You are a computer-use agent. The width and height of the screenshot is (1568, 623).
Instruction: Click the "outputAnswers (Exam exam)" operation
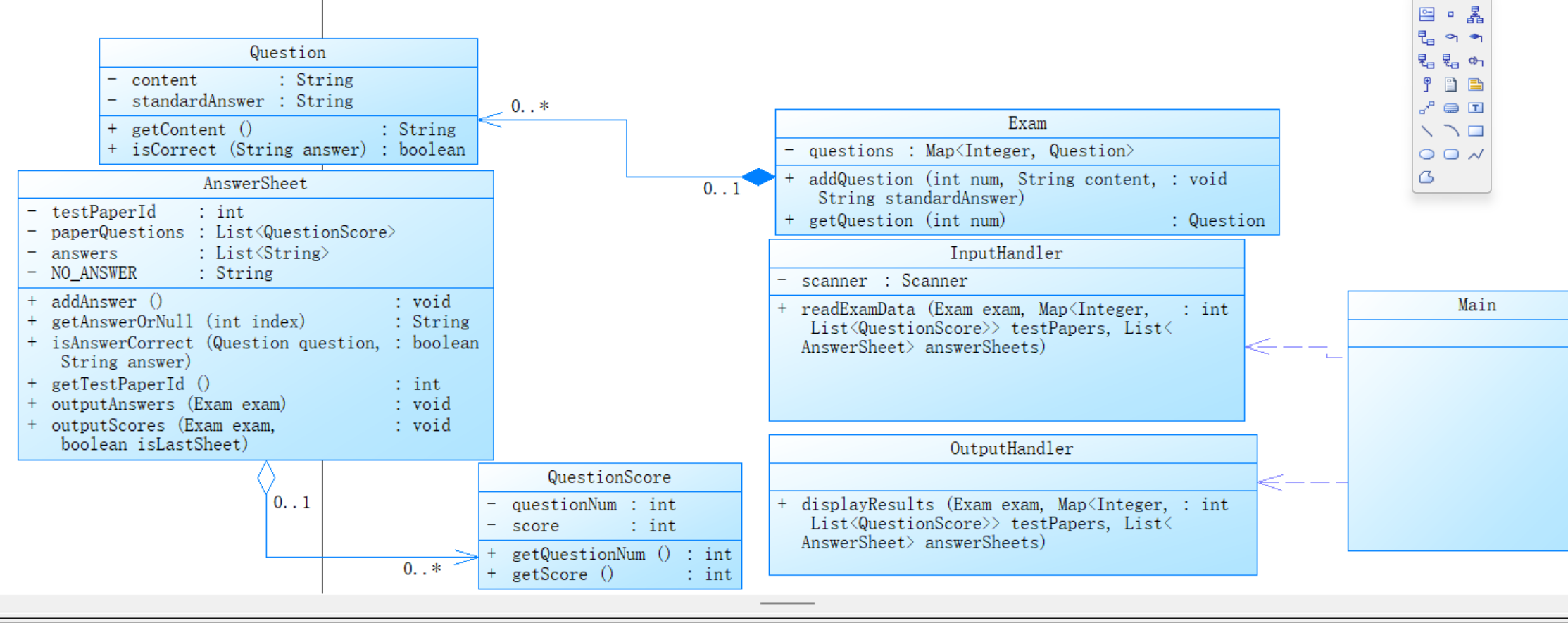coord(239,405)
